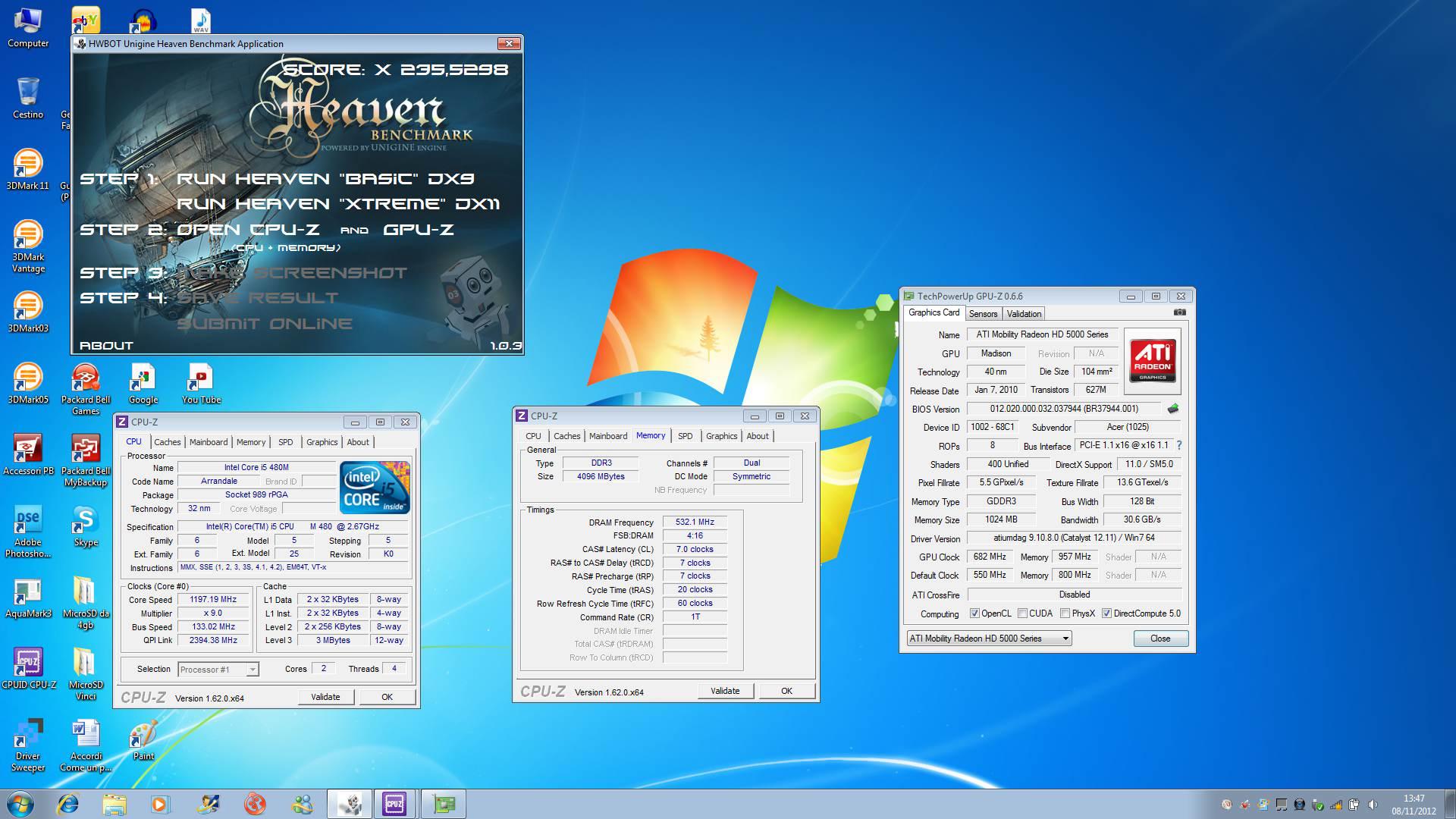Screen dimensions: 1456x819
Task: Select the Google desktop shortcut
Action: [143, 383]
